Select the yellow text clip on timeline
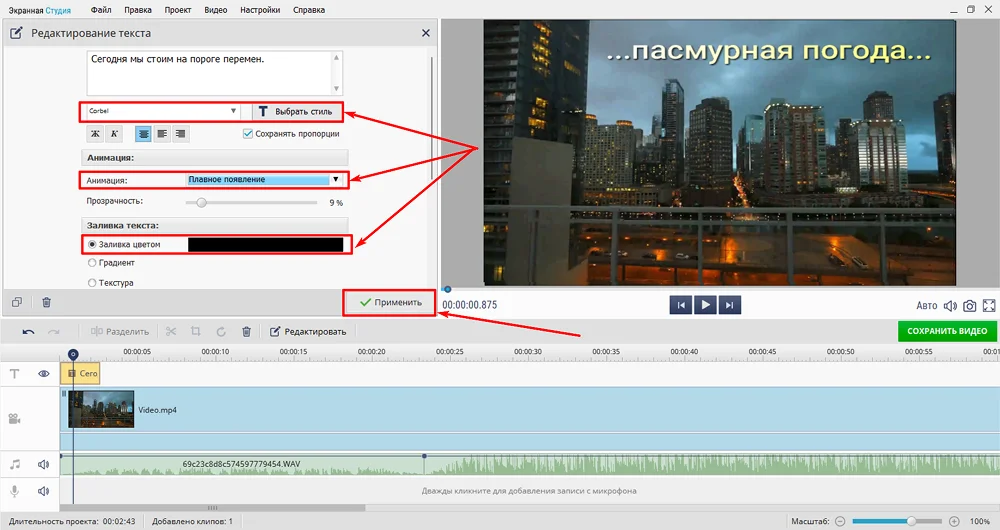1000x530 pixels. (x=80, y=374)
